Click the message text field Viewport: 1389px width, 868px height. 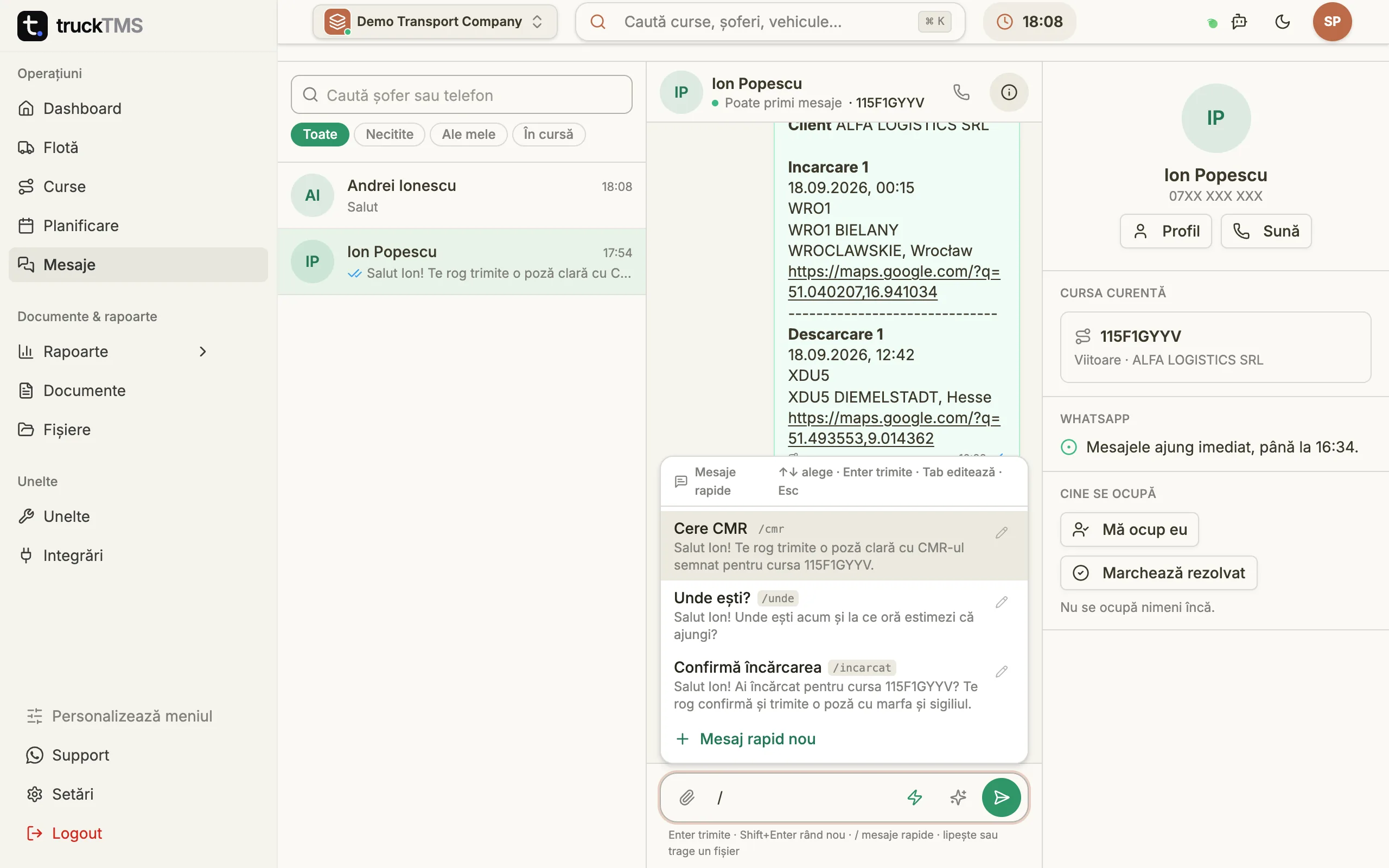(x=801, y=797)
